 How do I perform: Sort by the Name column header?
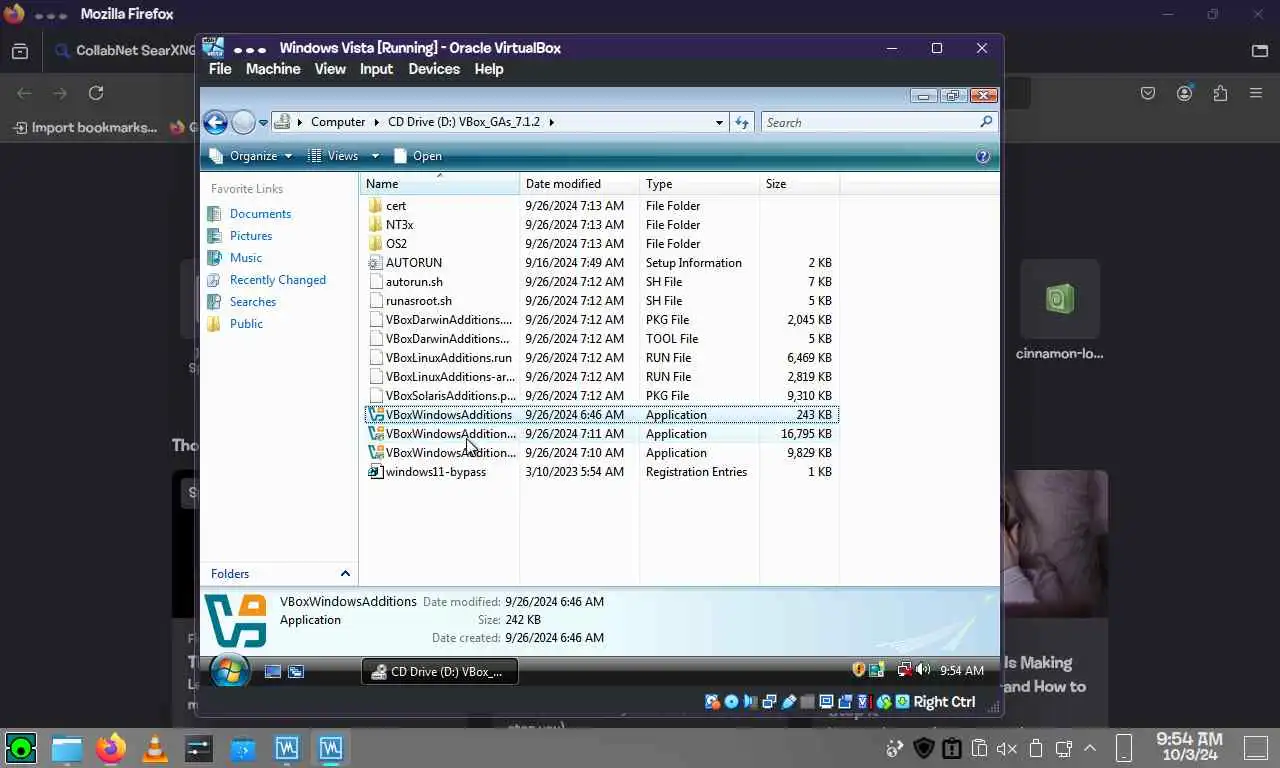tap(440, 184)
